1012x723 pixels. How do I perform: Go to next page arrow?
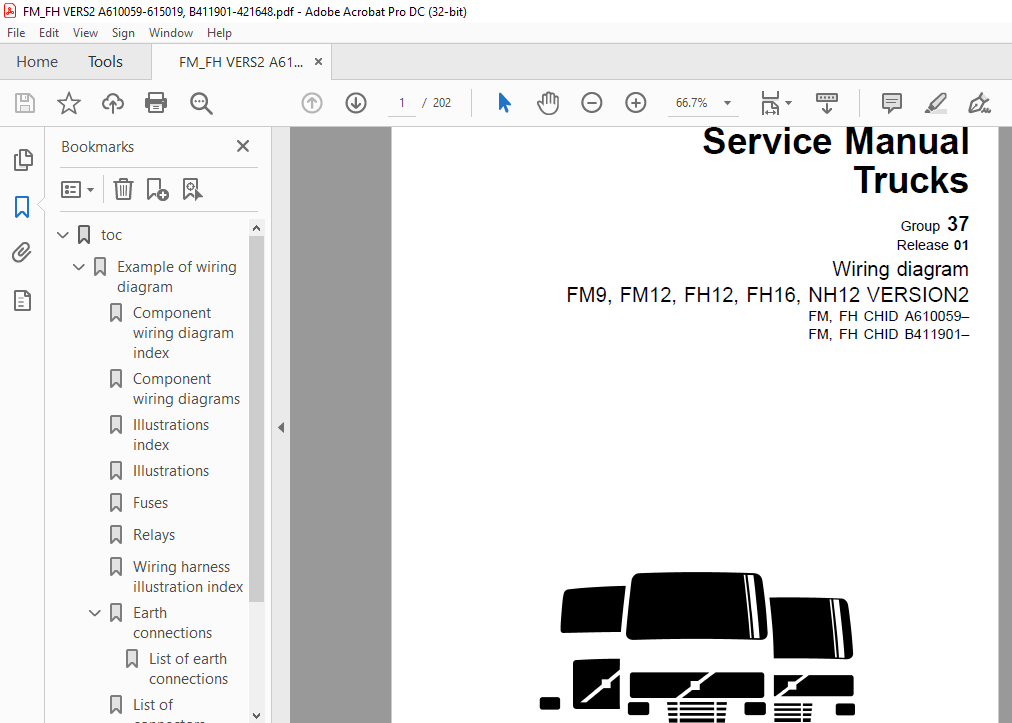coord(356,103)
